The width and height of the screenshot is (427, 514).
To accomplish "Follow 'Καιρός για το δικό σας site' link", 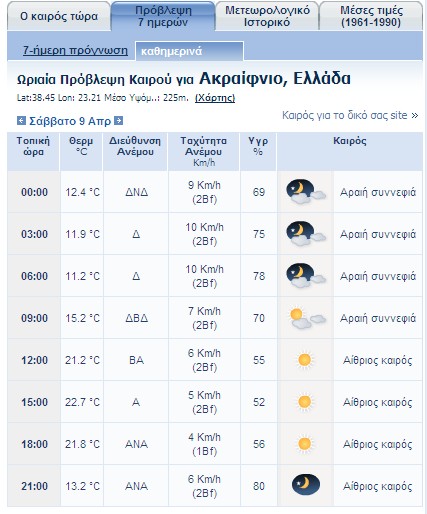I will click(350, 115).
